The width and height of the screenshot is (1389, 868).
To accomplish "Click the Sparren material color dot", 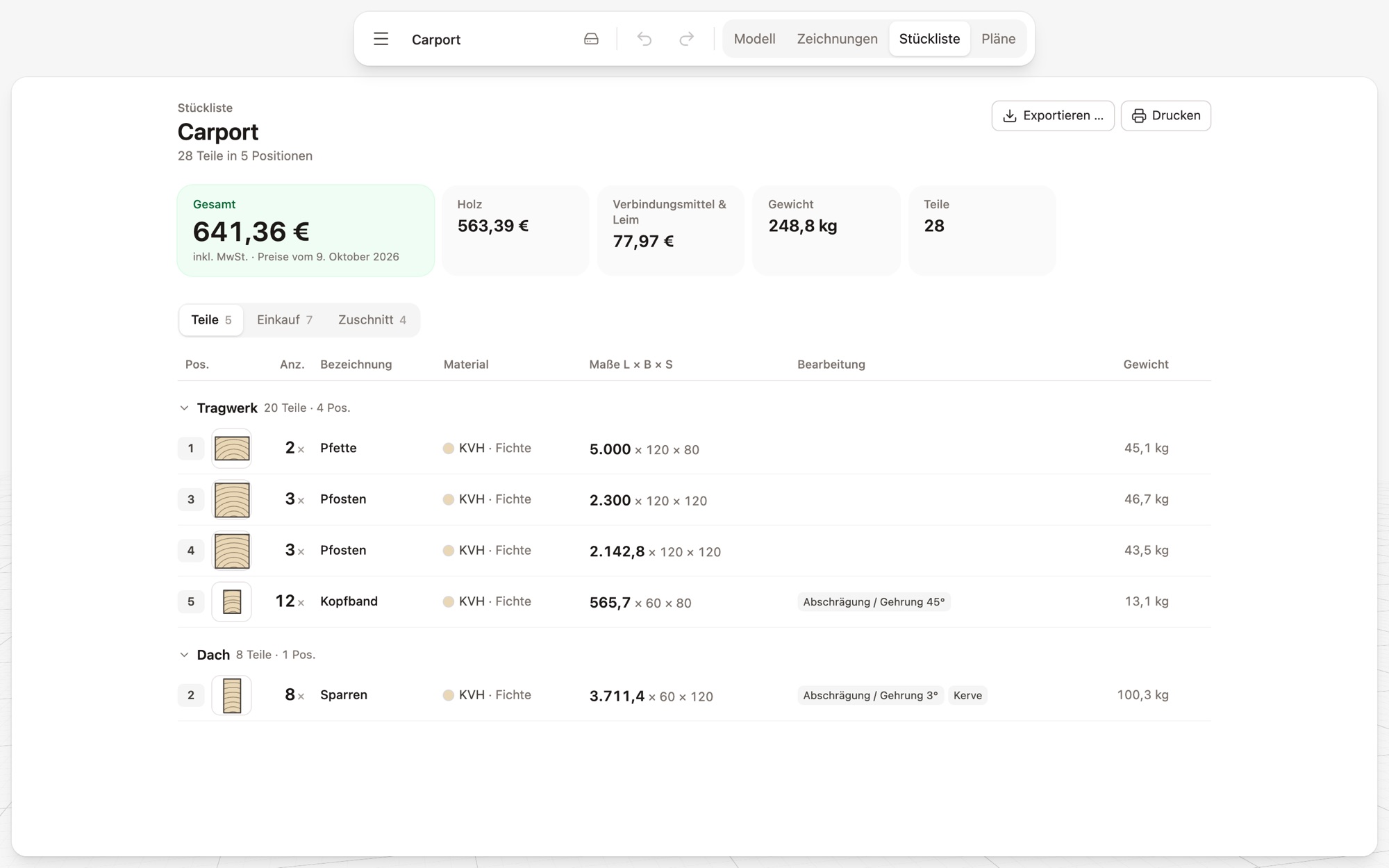I will [449, 695].
